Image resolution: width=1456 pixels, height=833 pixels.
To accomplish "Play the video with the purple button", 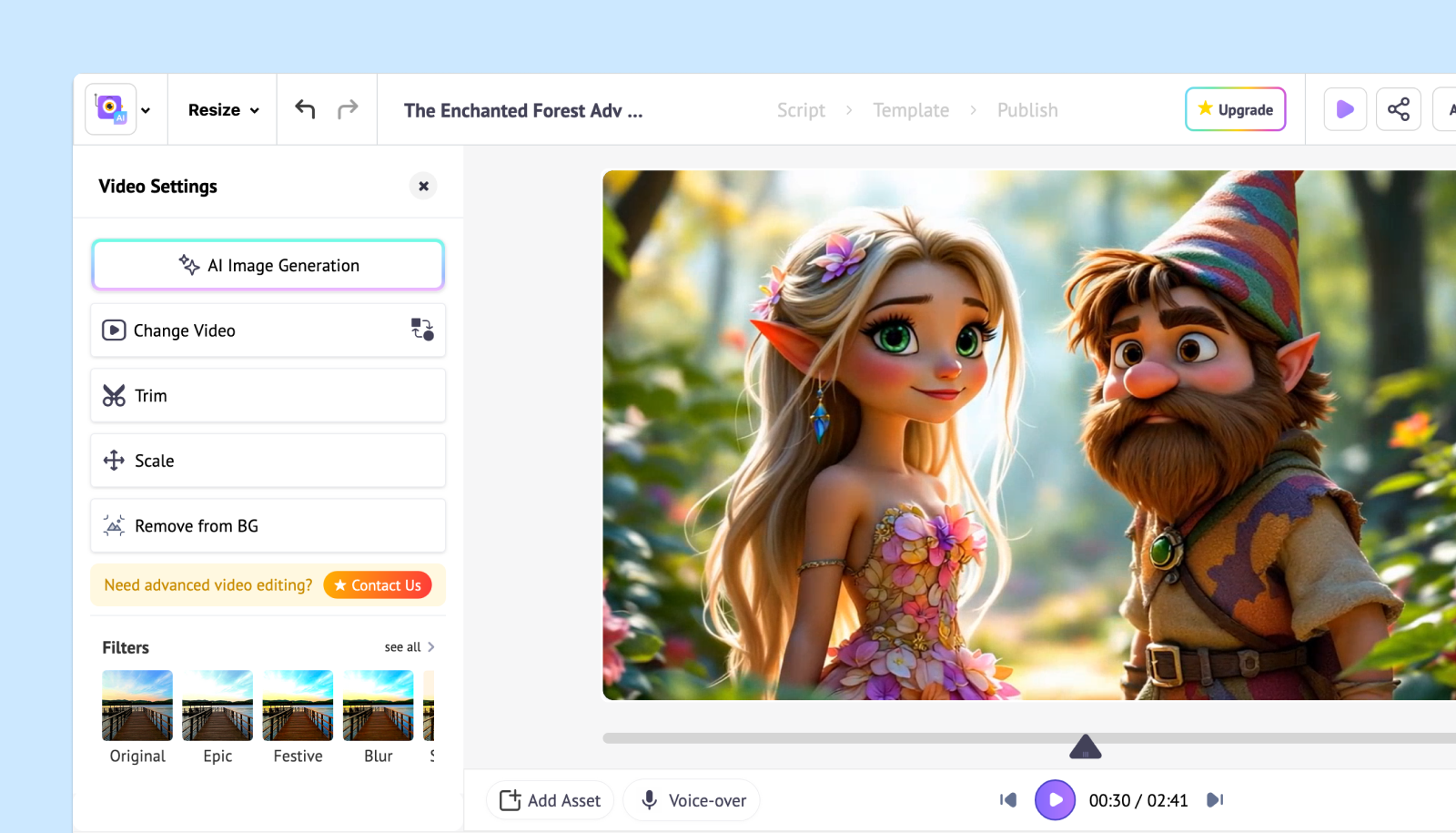I will [x=1056, y=800].
